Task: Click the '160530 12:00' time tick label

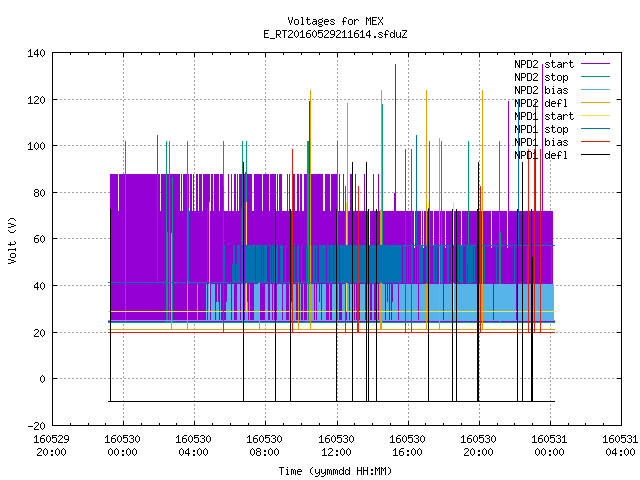Action: click(336, 446)
